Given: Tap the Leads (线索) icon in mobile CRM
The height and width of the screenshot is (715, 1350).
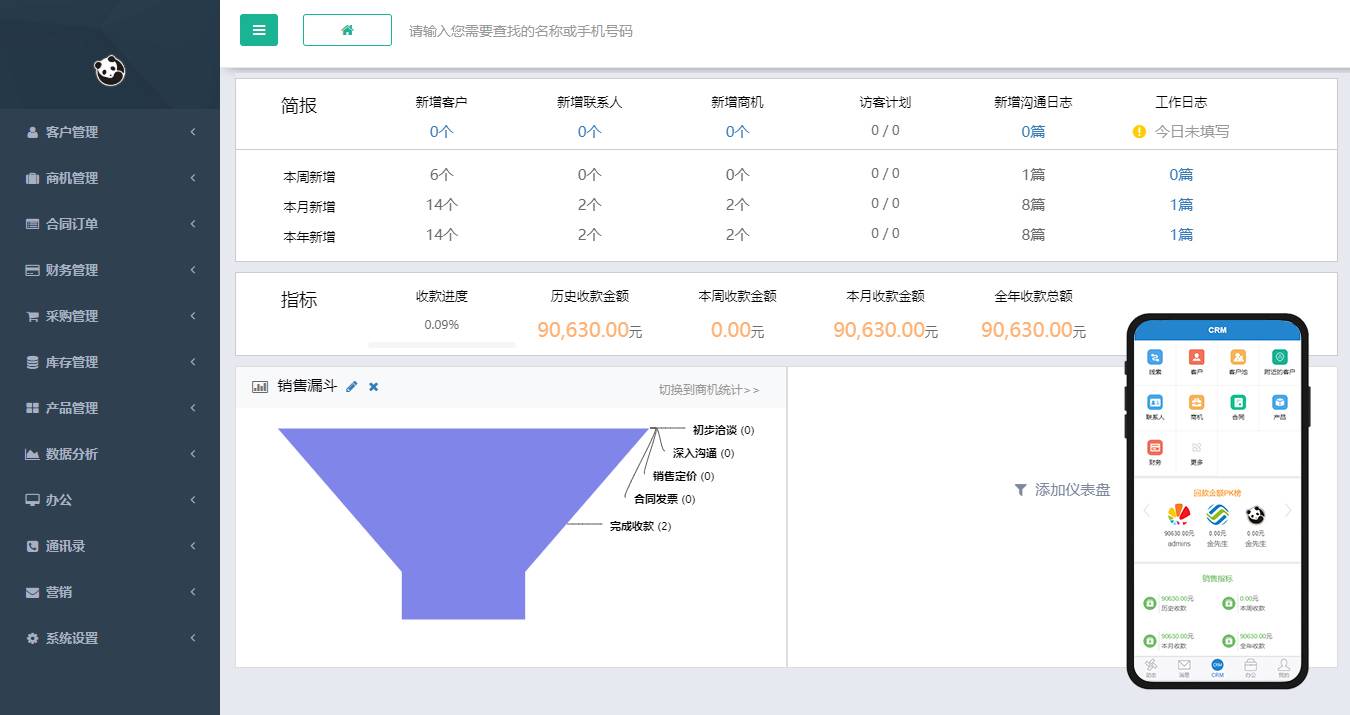Looking at the screenshot, I should click(x=1155, y=357).
